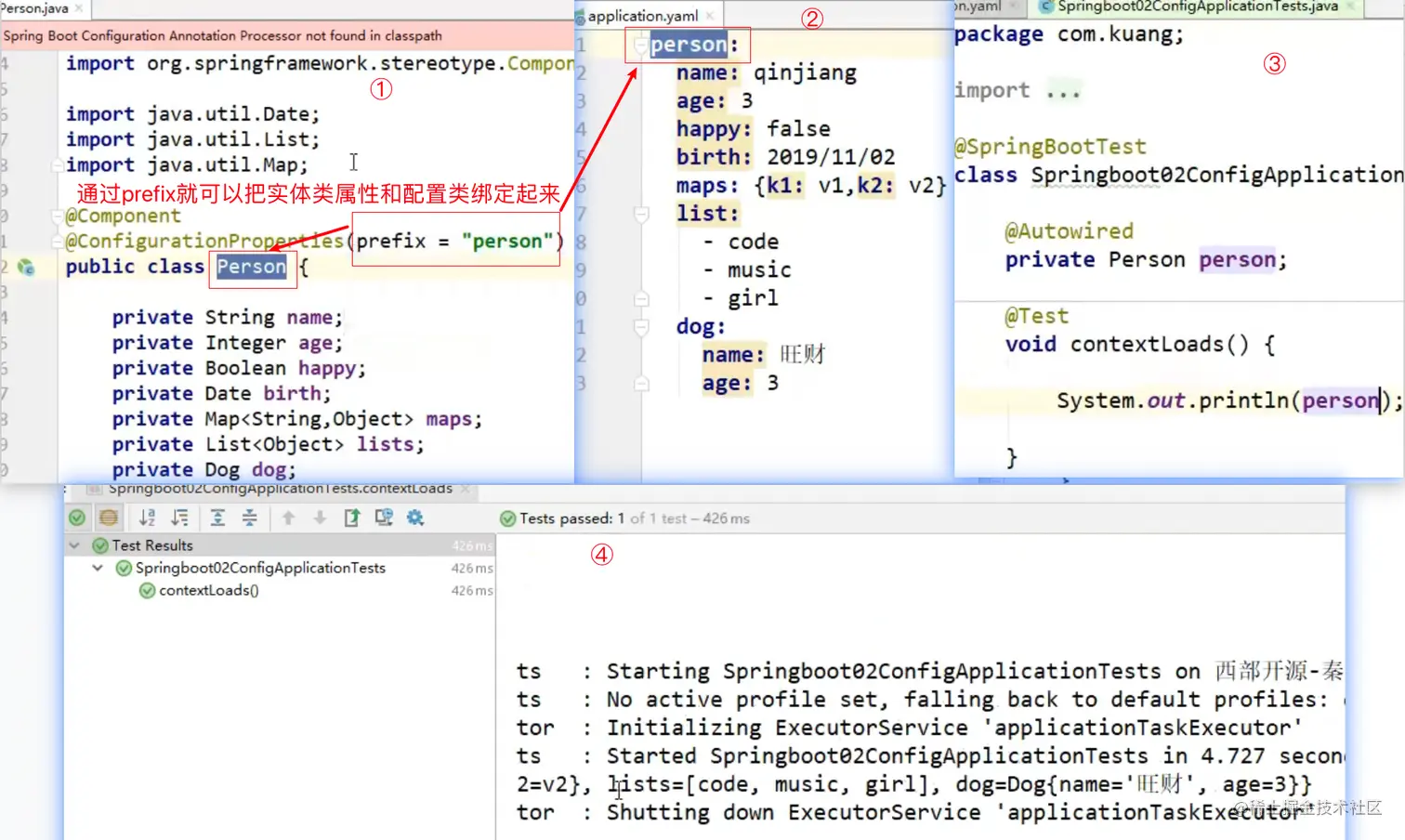Screen dimensions: 1405x840
Task: Click the 'Initializing ExecutorService' console line
Action: pyautogui.click(x=910, y=728)
